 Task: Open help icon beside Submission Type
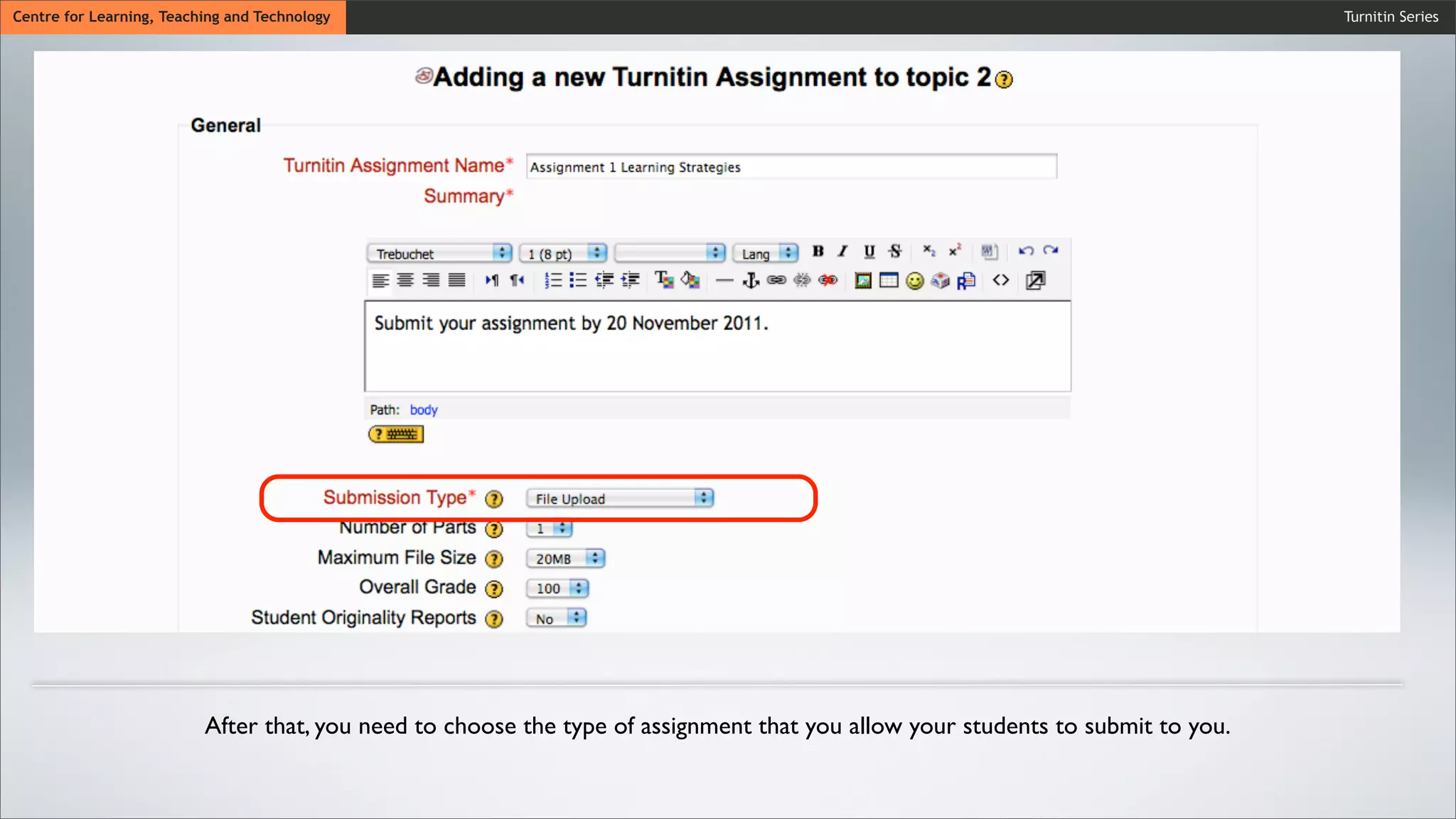coord(494,499)
